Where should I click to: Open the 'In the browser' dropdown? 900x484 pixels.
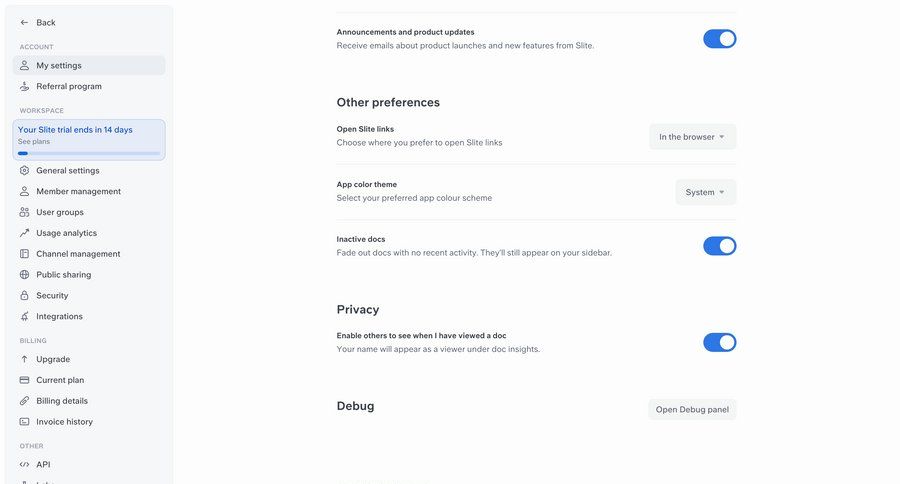(x=692, y=137)
